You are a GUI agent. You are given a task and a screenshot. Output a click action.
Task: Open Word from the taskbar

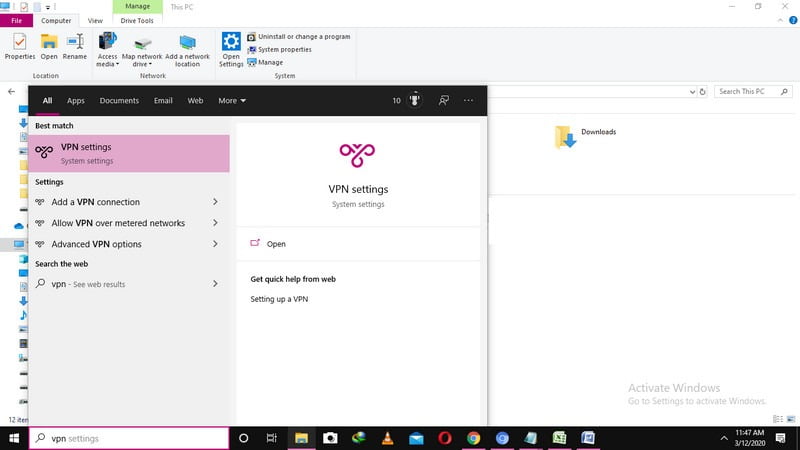[x=588, y=438]
